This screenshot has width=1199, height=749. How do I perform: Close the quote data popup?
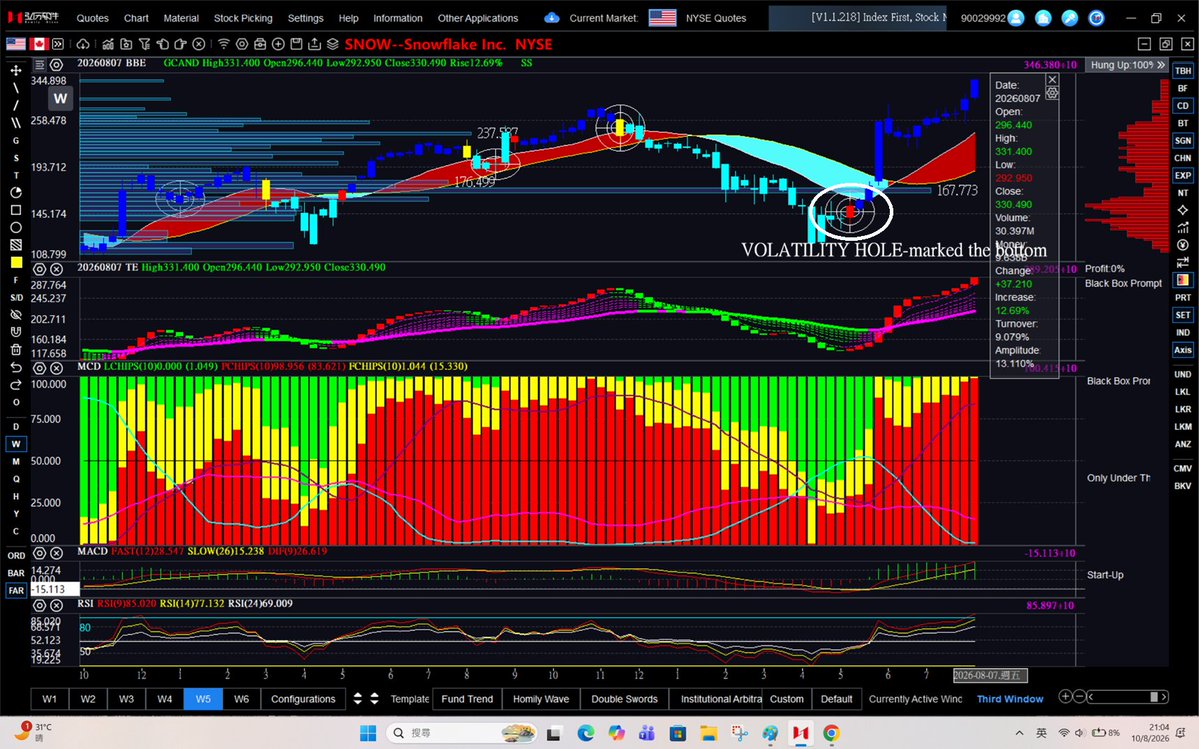pyautogui.click(x=1052, y=79)
